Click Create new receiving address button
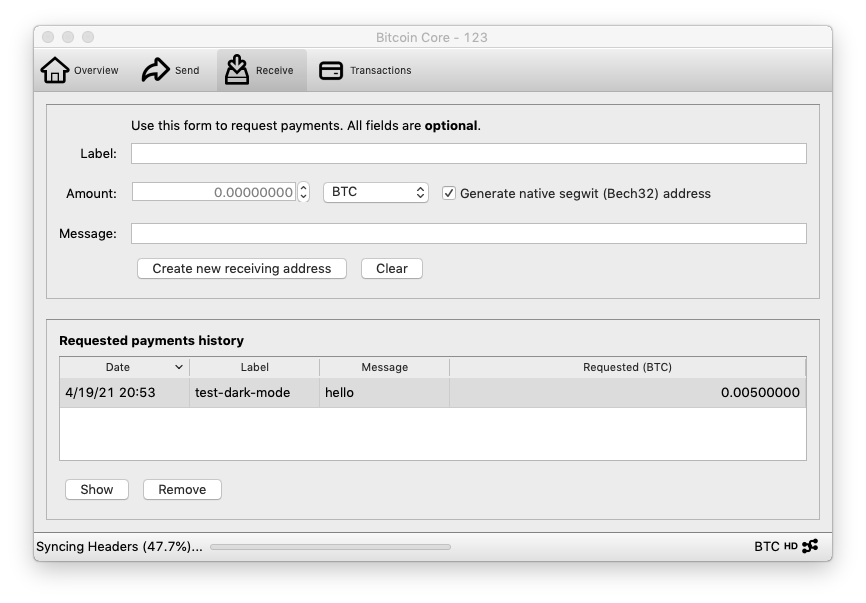 (x=242, y=268)
